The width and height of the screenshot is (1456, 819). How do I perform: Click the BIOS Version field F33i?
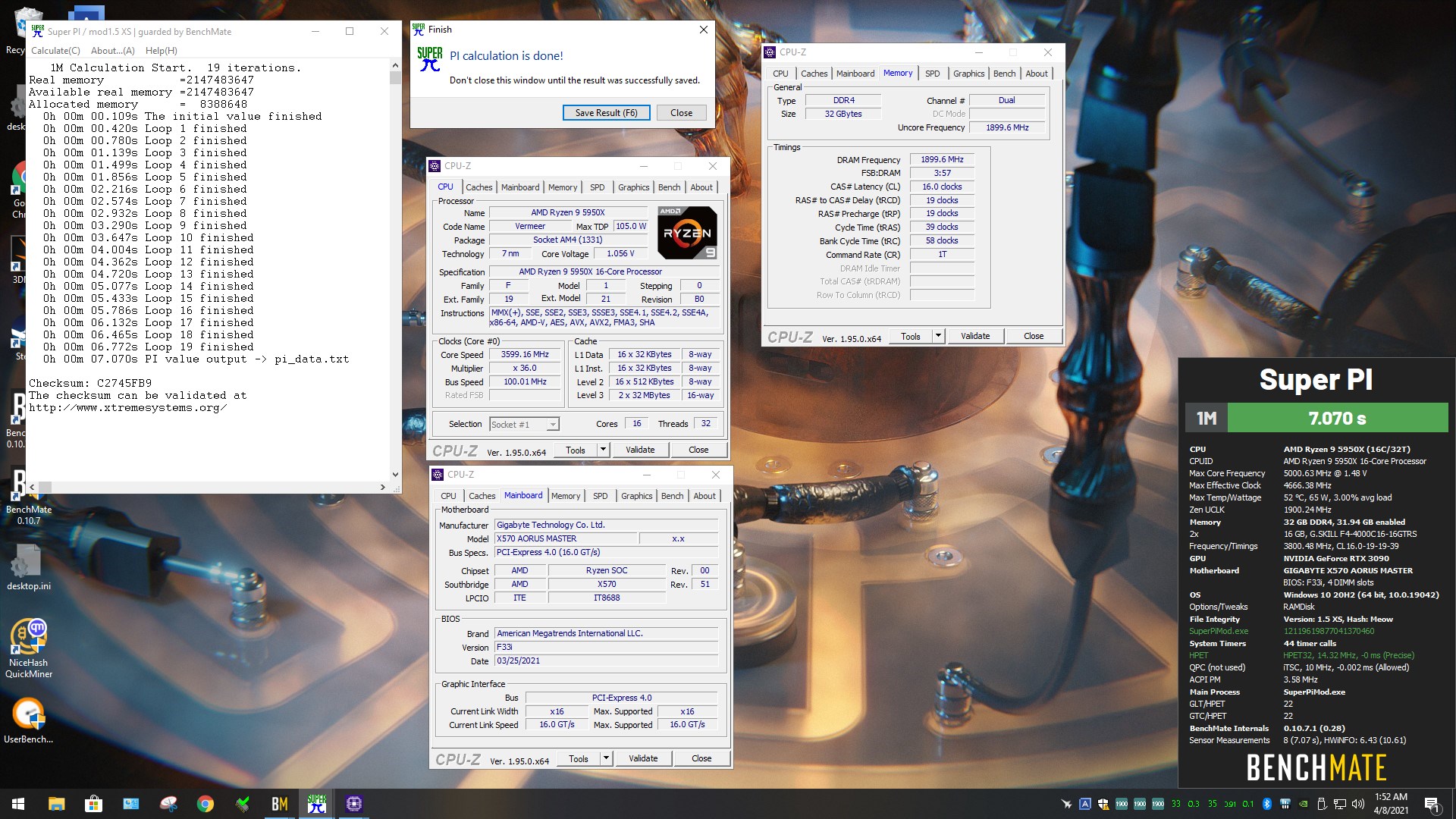click(x=606, y=648)
